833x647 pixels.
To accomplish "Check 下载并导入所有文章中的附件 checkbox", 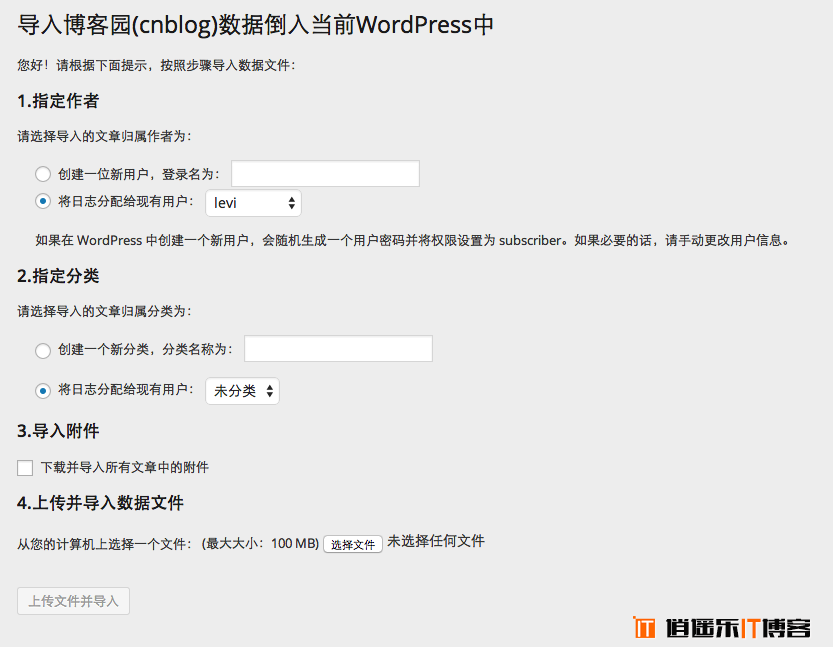I will (25, 468).
